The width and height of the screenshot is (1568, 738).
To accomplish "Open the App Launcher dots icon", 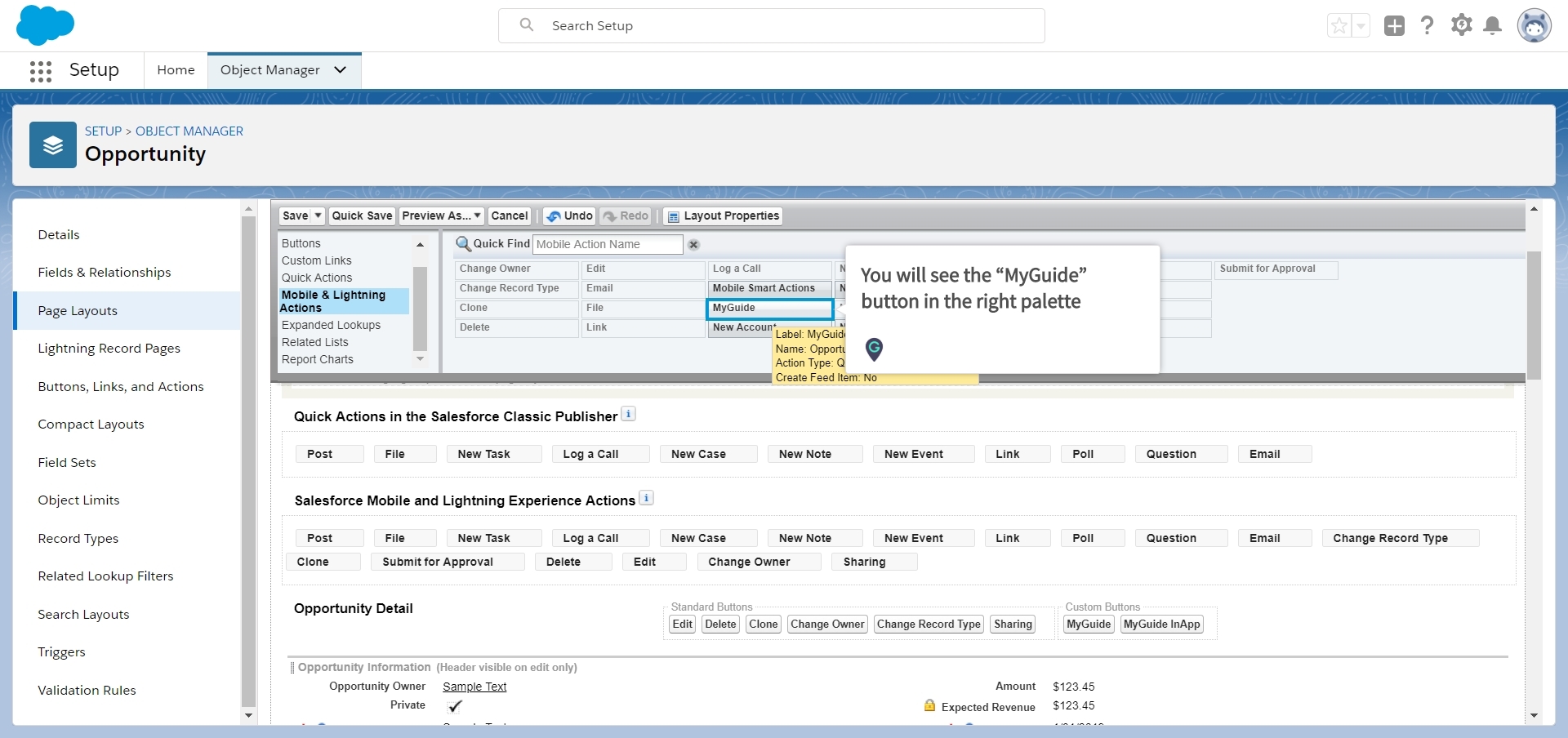I will pyautogui.click(x=41, y=71).
